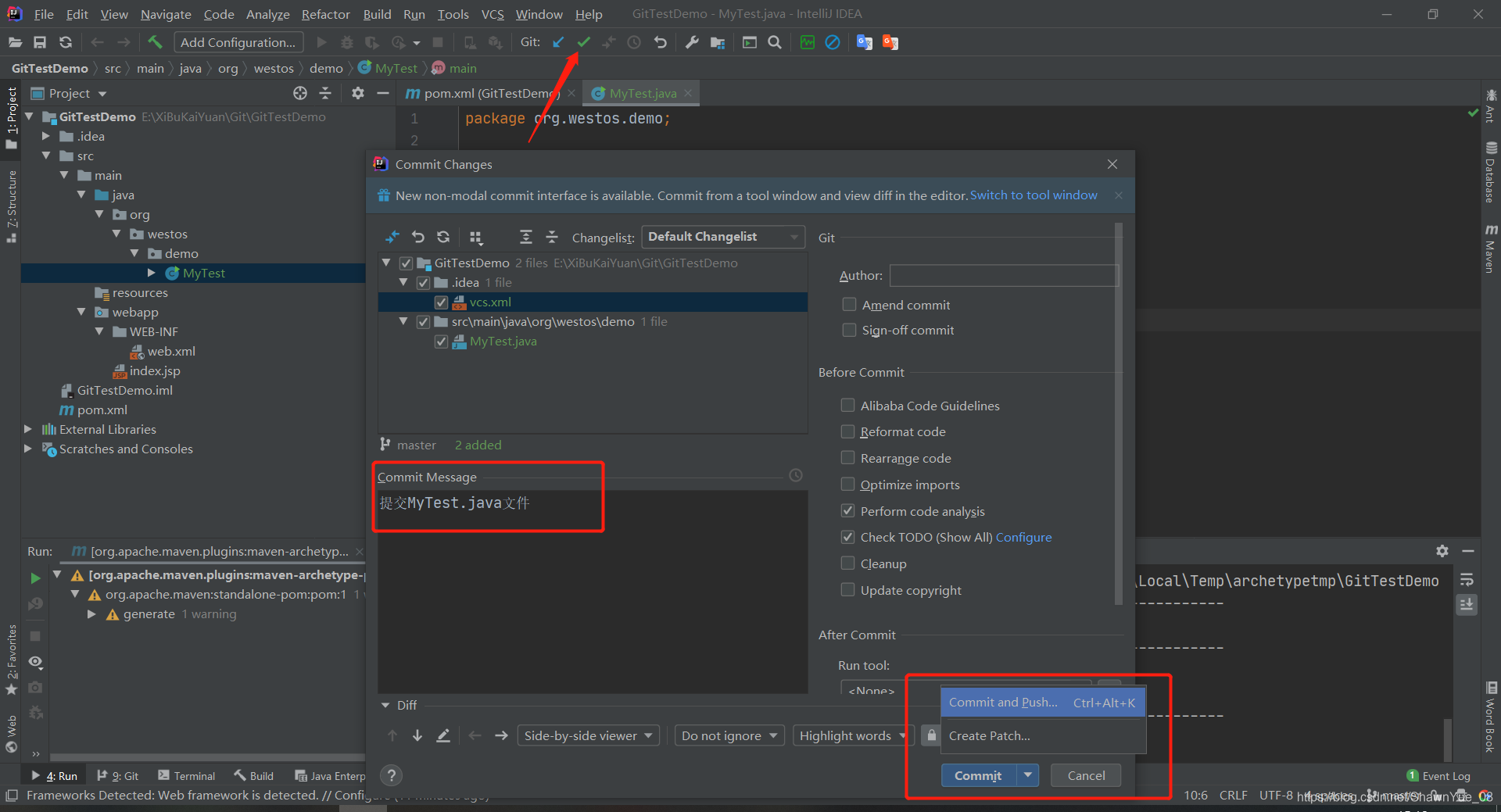
Task: Open the Navigate menu
Action: coord(166,14)
